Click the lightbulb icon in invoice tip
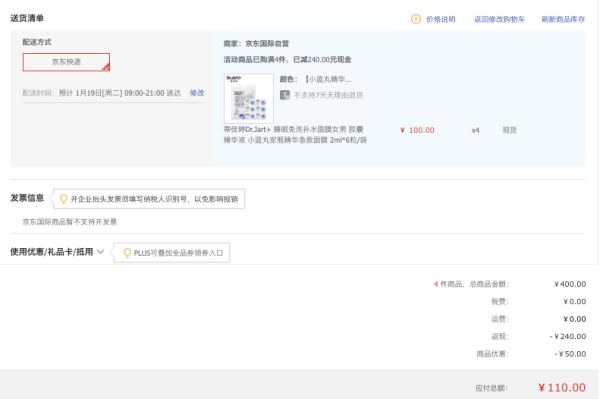Image resolution: width=600 pixels, height=399 pixels. point(64,199)
